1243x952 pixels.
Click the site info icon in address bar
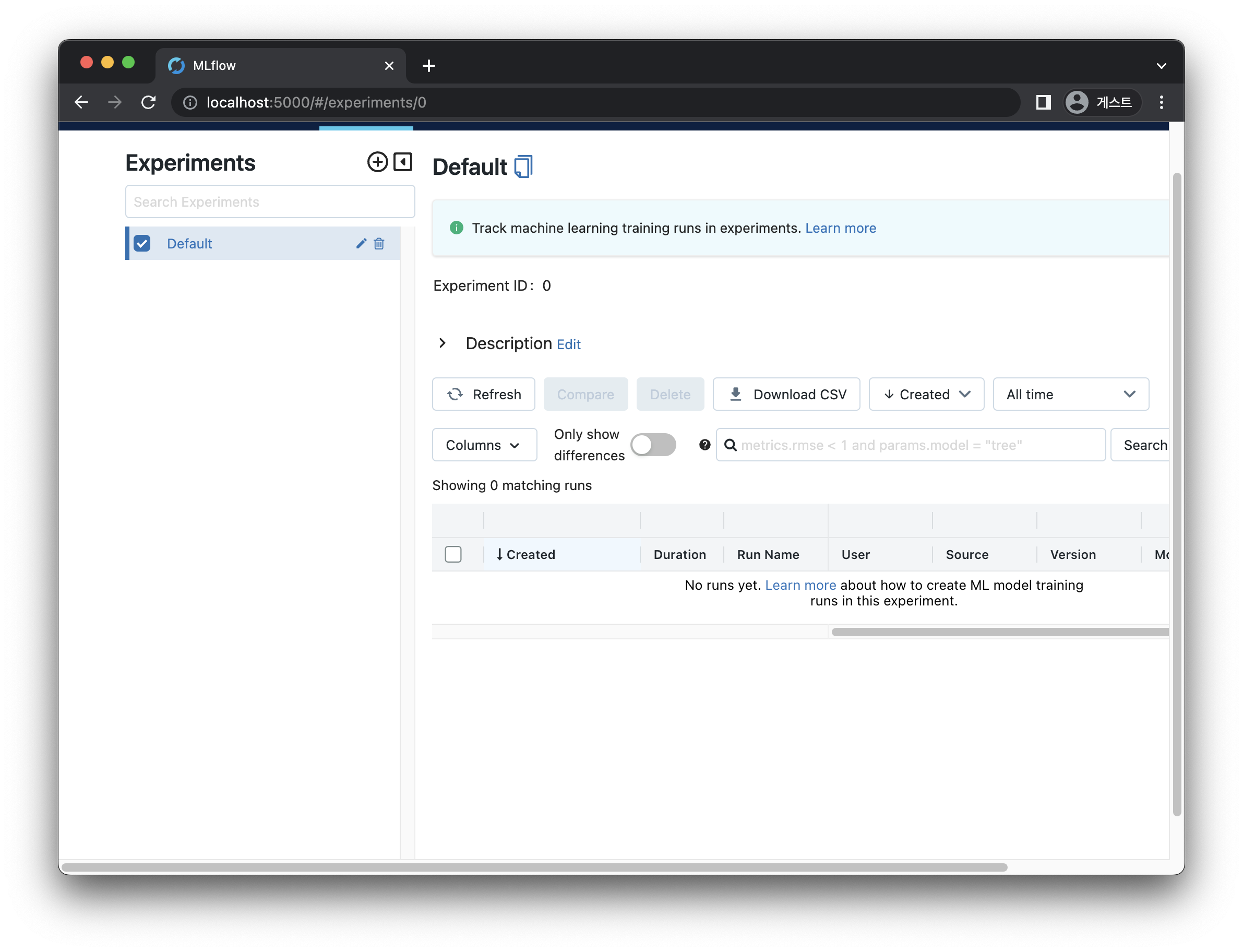point(190,102)
